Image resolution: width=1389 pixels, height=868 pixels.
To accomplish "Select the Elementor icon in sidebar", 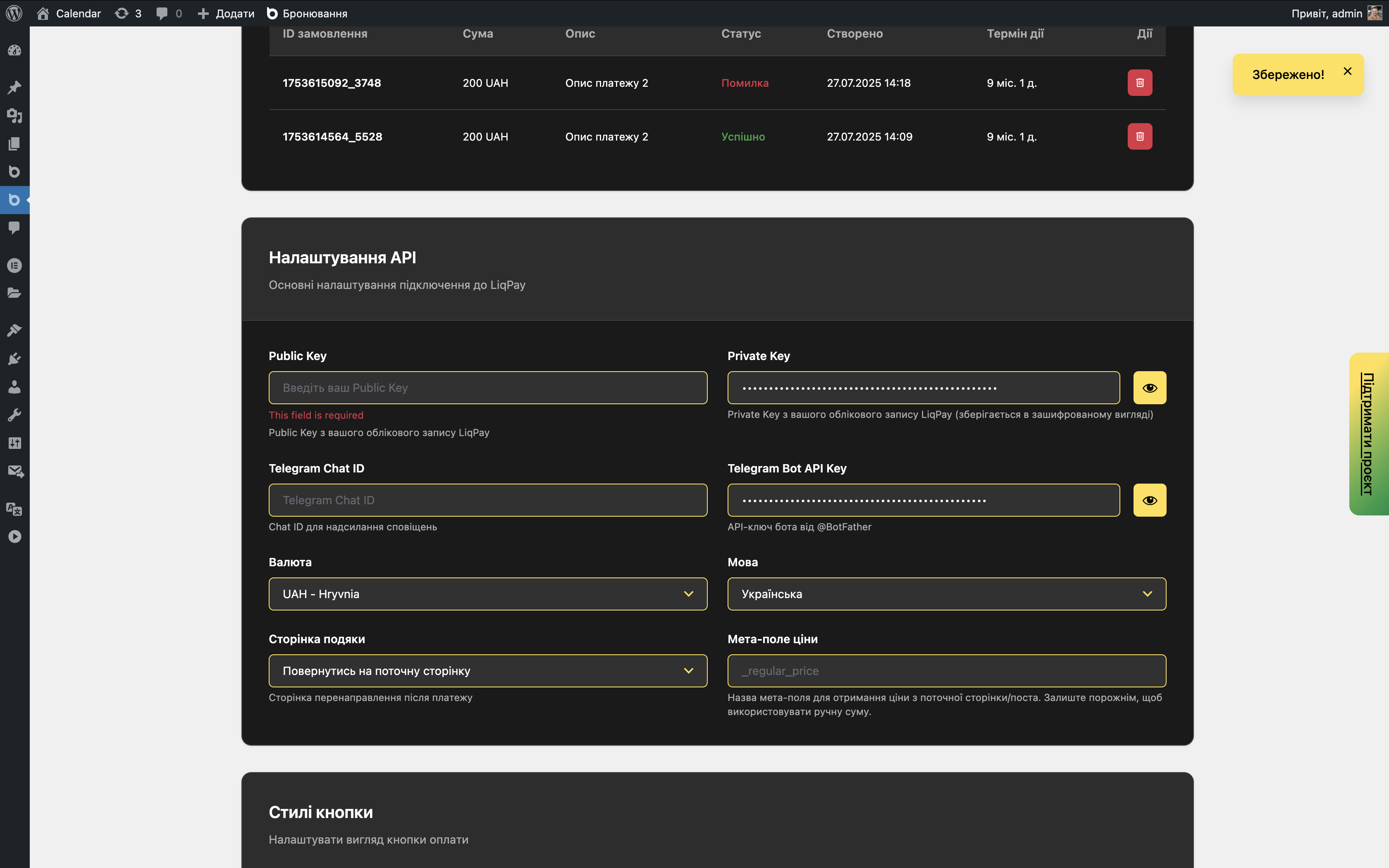I will pyautogui.click(x=14, y=265).
